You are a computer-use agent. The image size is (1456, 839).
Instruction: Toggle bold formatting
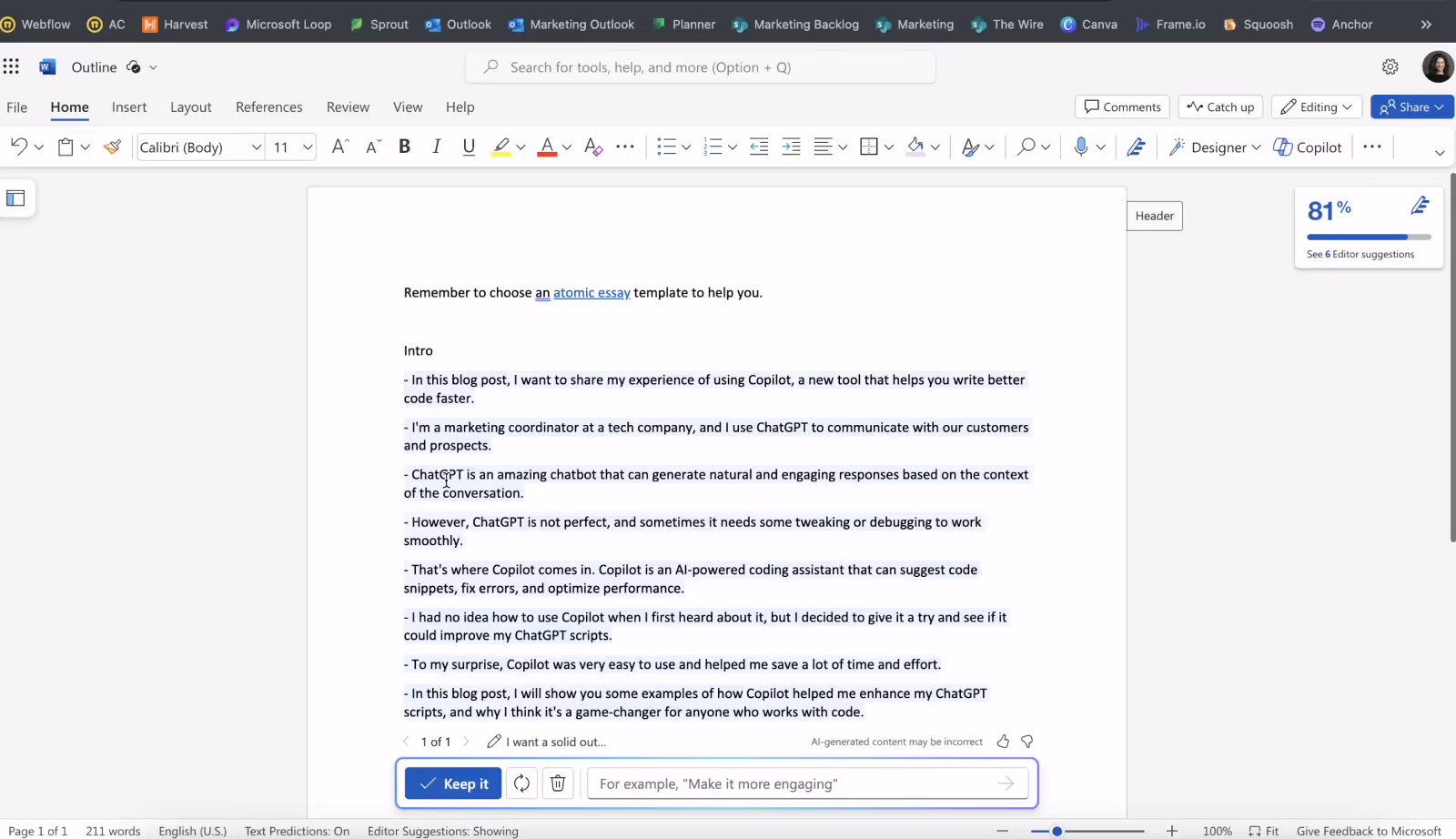405,147
